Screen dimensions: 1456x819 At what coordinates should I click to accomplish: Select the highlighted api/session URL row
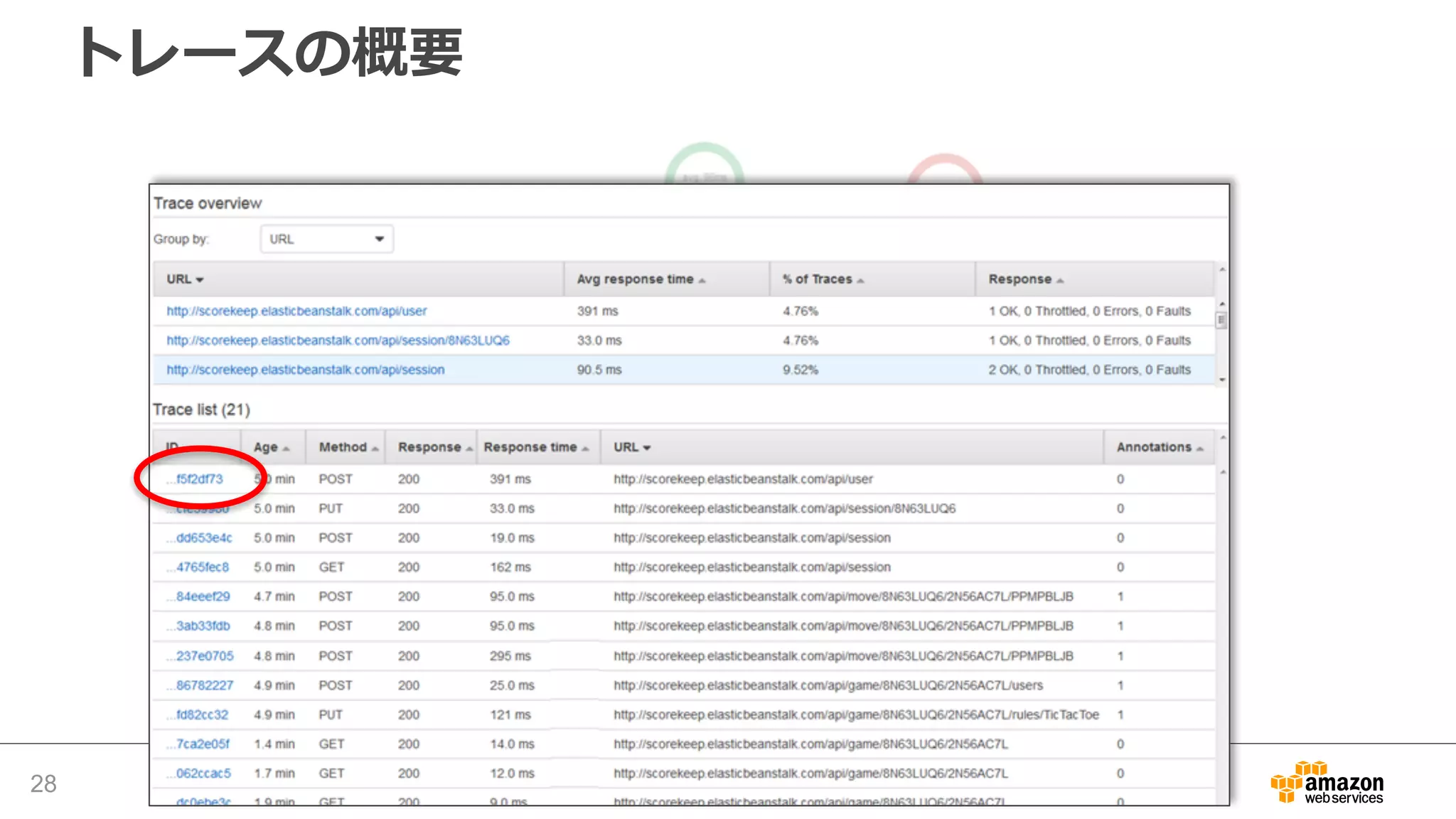click(x=305, y=370)
